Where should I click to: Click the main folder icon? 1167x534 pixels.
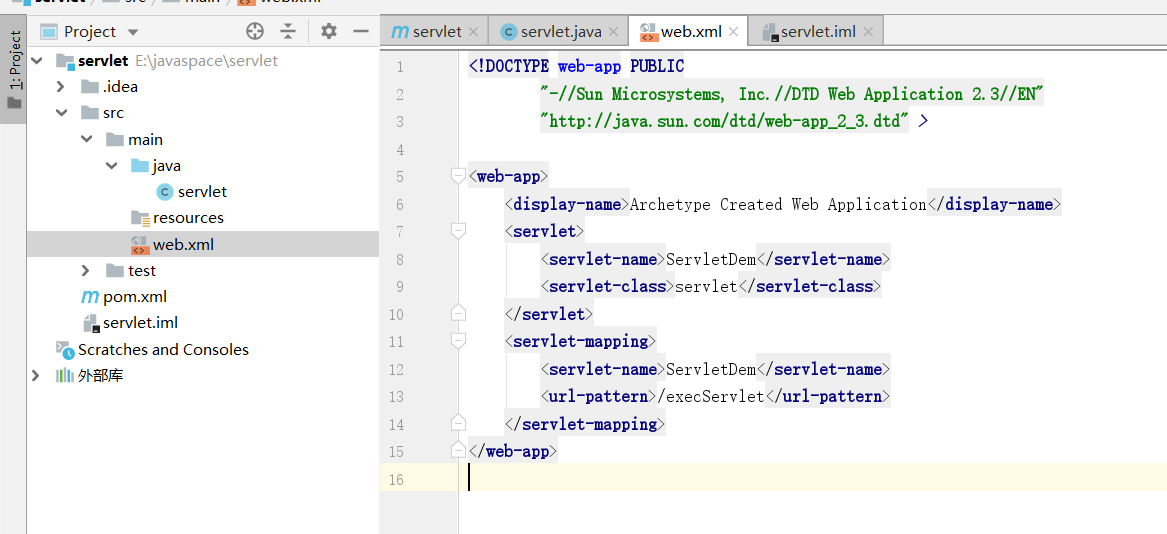click(115, 139)
